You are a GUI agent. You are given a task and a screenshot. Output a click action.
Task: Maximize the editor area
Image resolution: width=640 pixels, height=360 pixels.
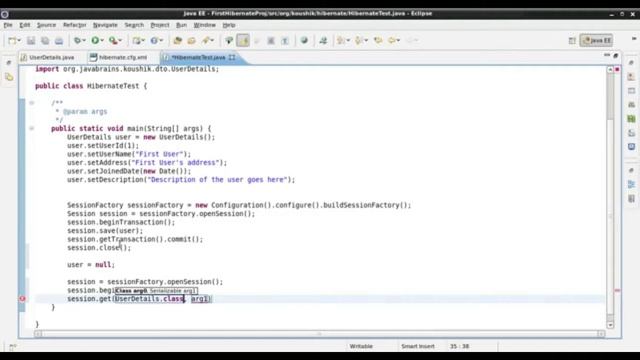click(616, 55)
